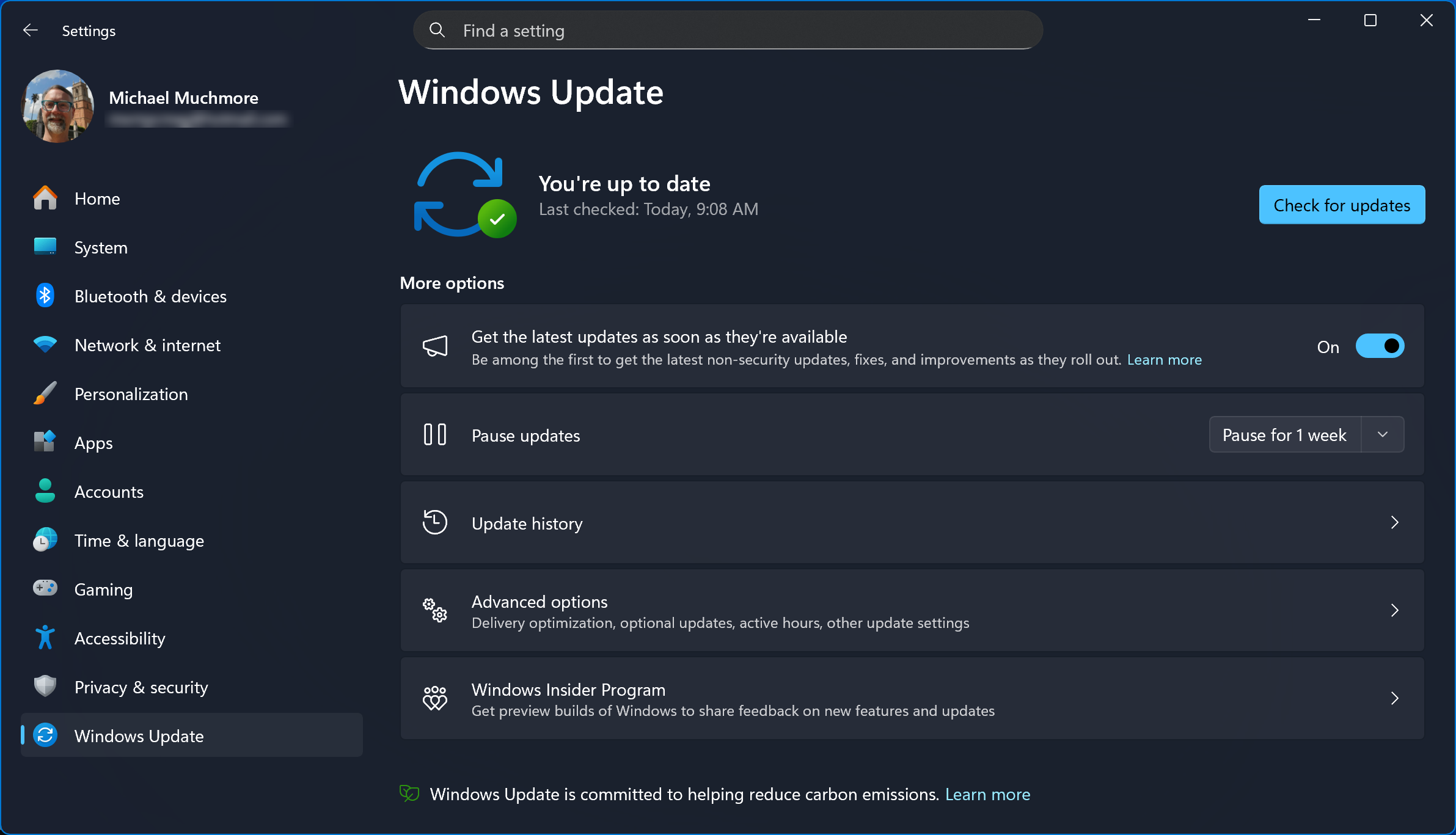Click the Learn more carbon emissions link

(987, 794)
